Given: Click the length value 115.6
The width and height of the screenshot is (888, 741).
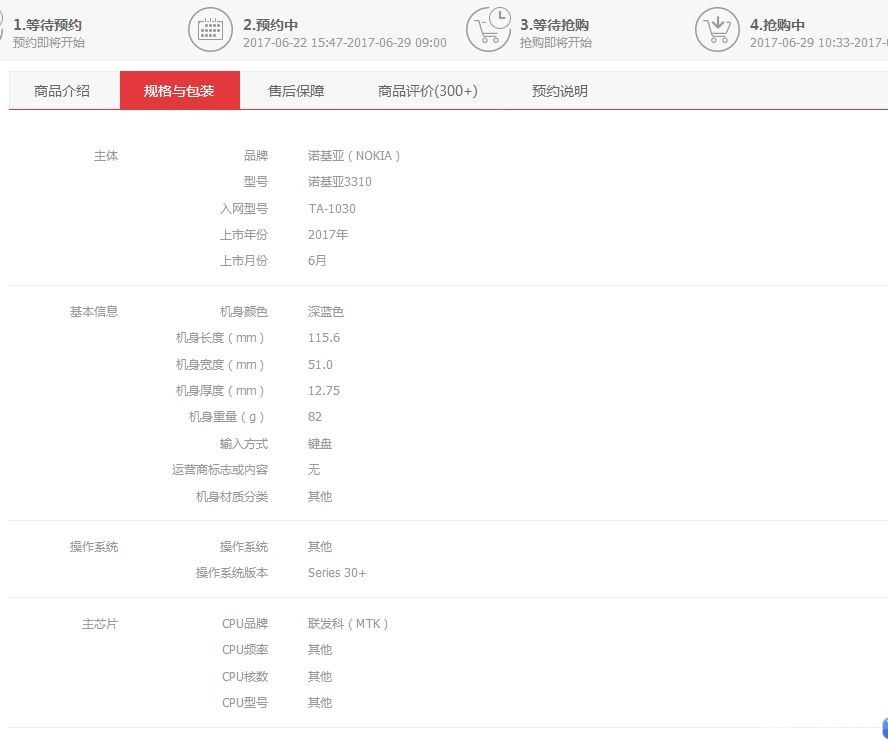Looking at the screenshot, I should tap(324, 338).
